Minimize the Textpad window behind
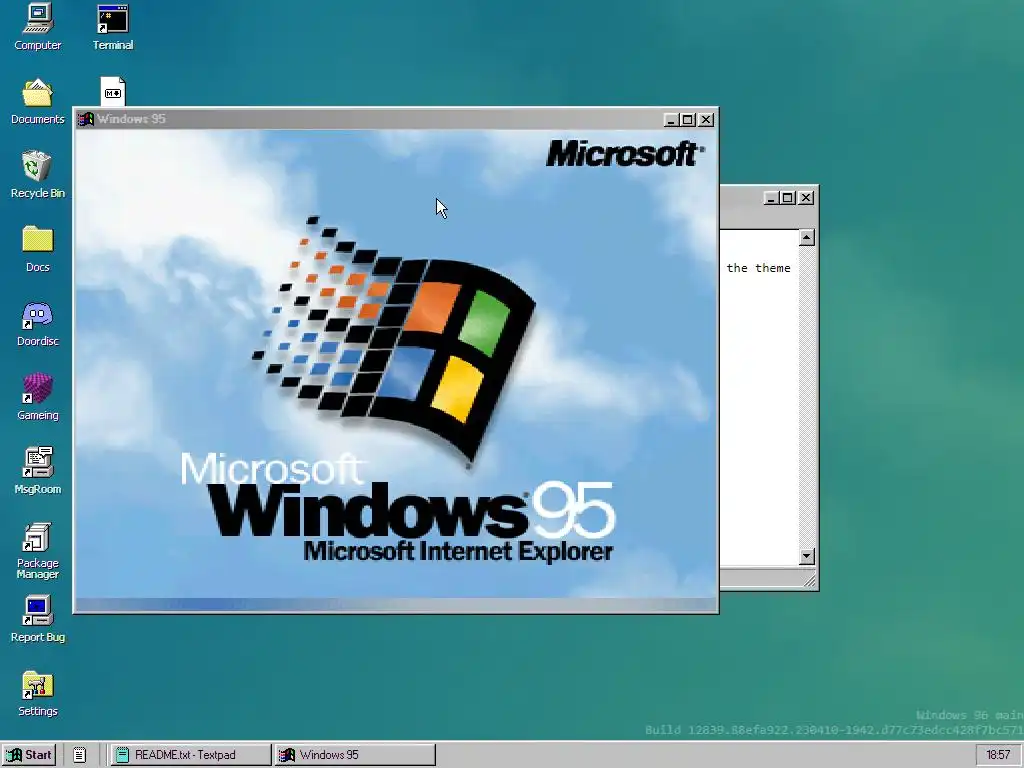 771,198
